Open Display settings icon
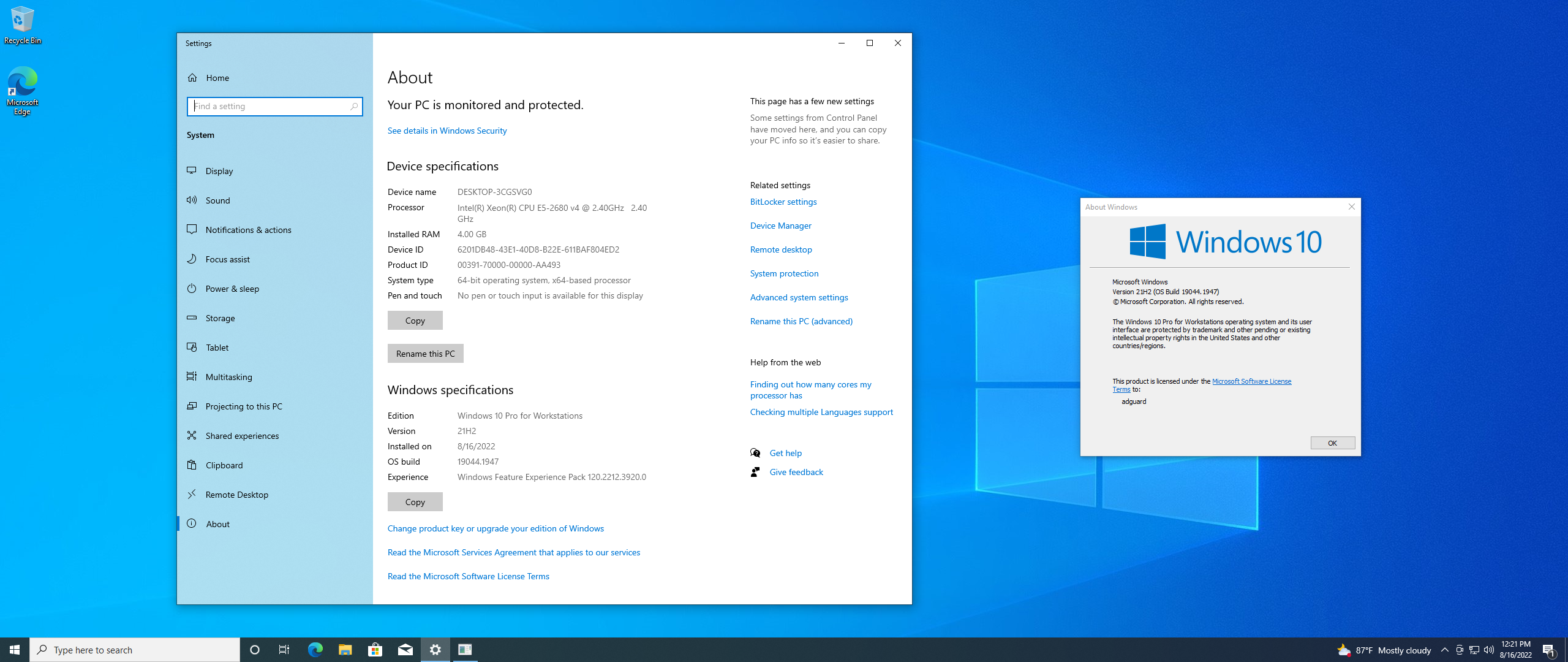This screenshot has height=662, width=1568. click(x=192, y=170)
